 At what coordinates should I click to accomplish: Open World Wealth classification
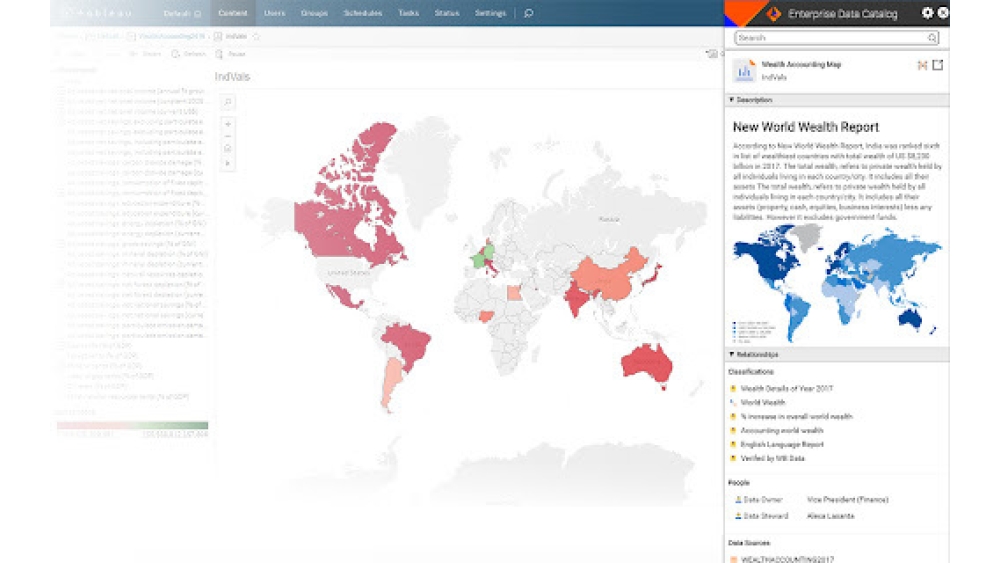click(763, 402)
